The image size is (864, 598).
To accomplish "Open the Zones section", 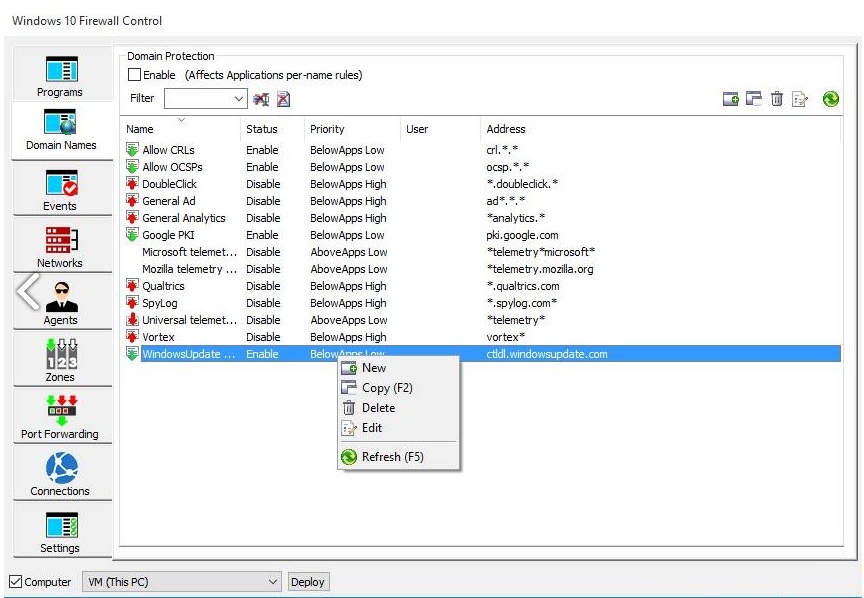I will pos(61,361).
